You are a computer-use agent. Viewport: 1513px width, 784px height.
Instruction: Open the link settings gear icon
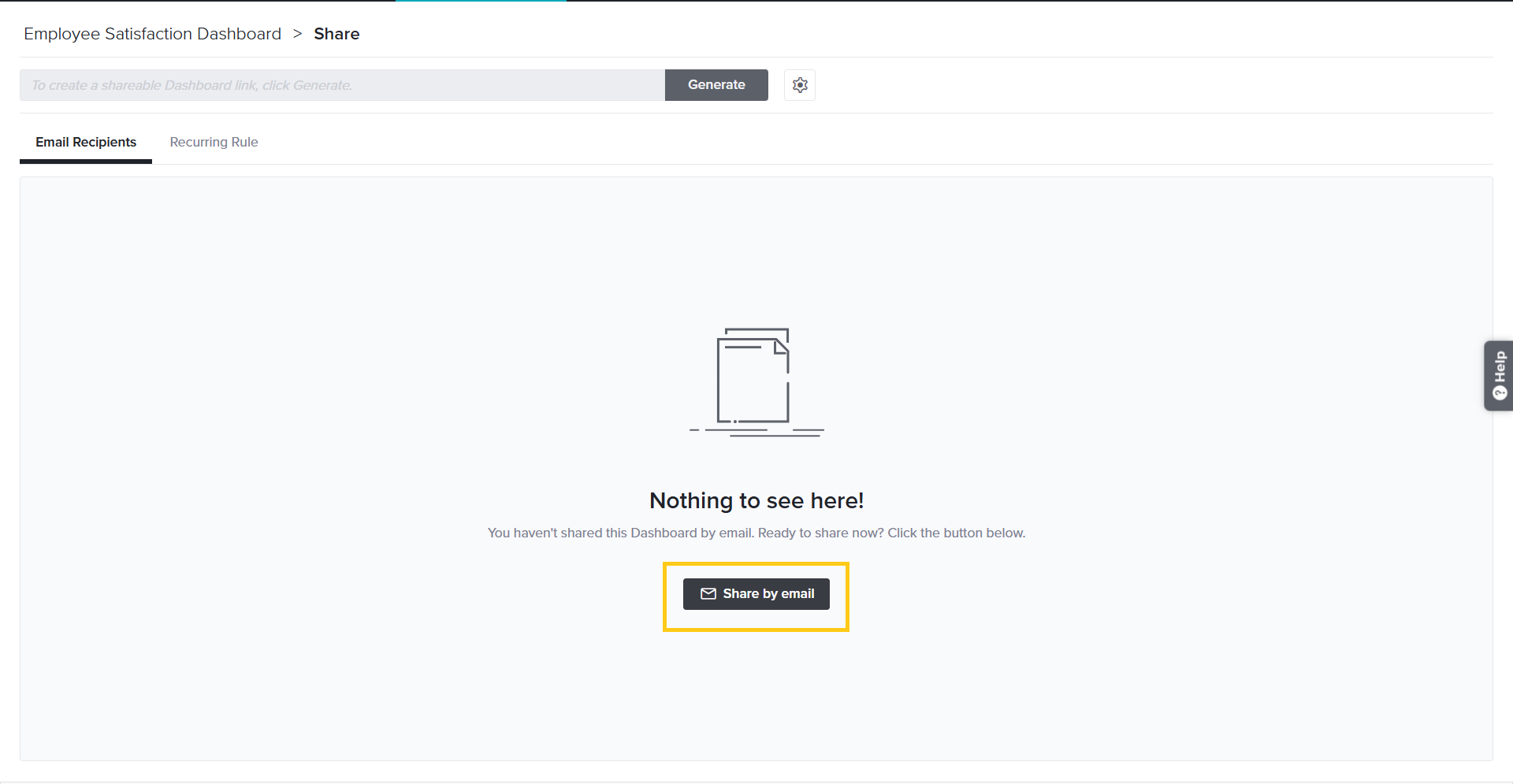point(800,85)
